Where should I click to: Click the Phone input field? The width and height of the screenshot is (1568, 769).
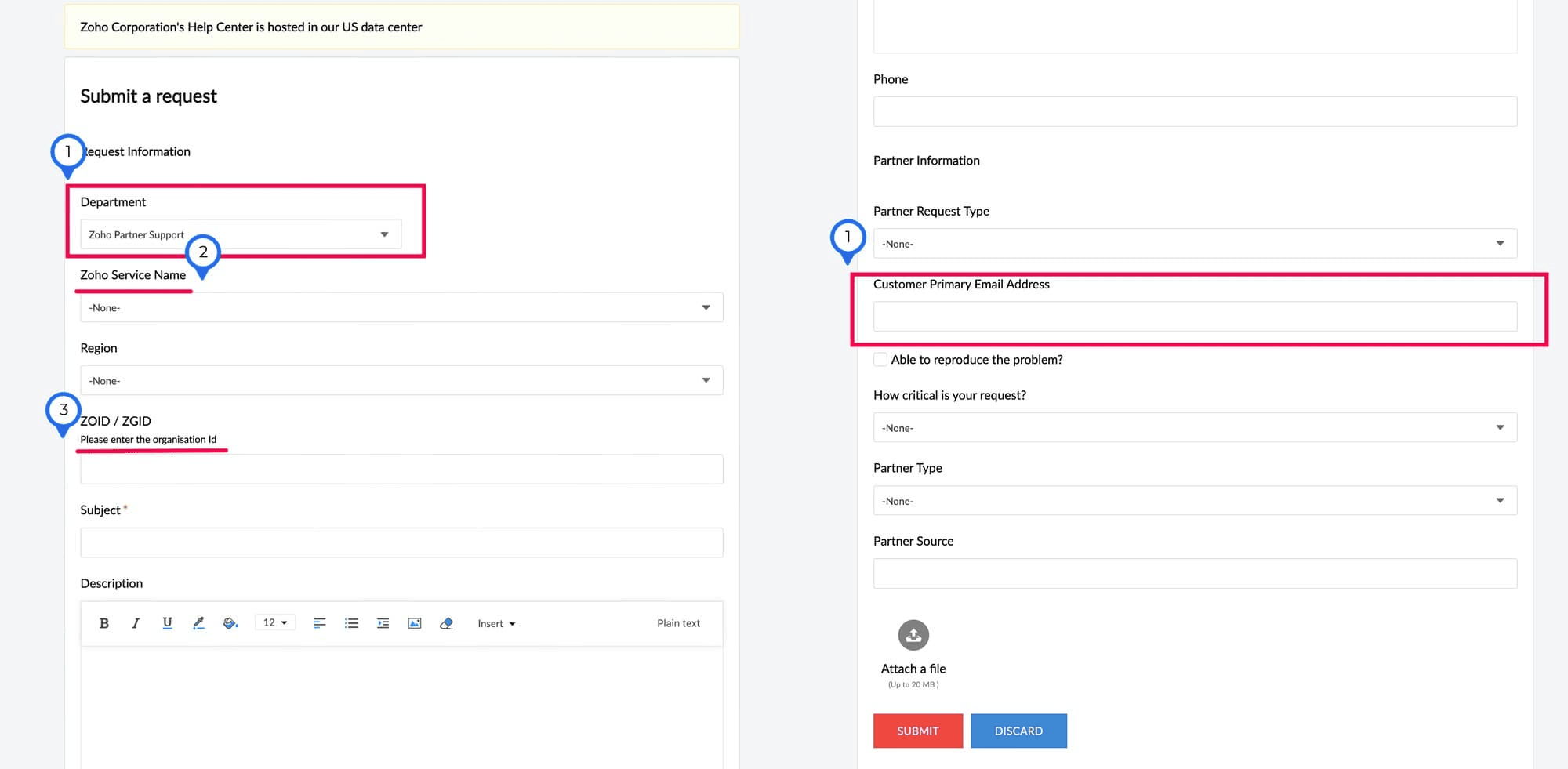tap(1195, 111)
